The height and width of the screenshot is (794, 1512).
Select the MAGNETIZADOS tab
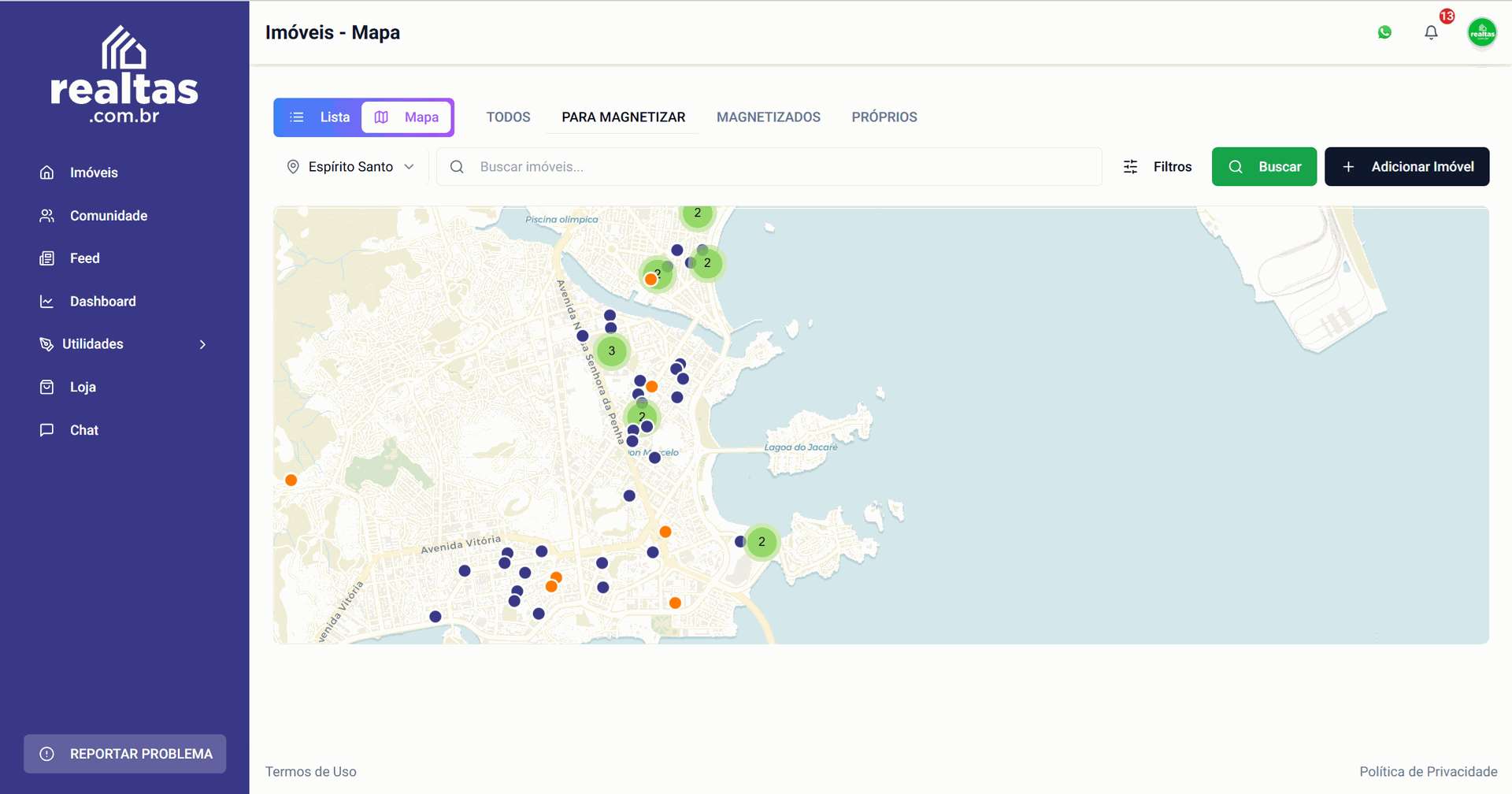[x=768, y=117]
